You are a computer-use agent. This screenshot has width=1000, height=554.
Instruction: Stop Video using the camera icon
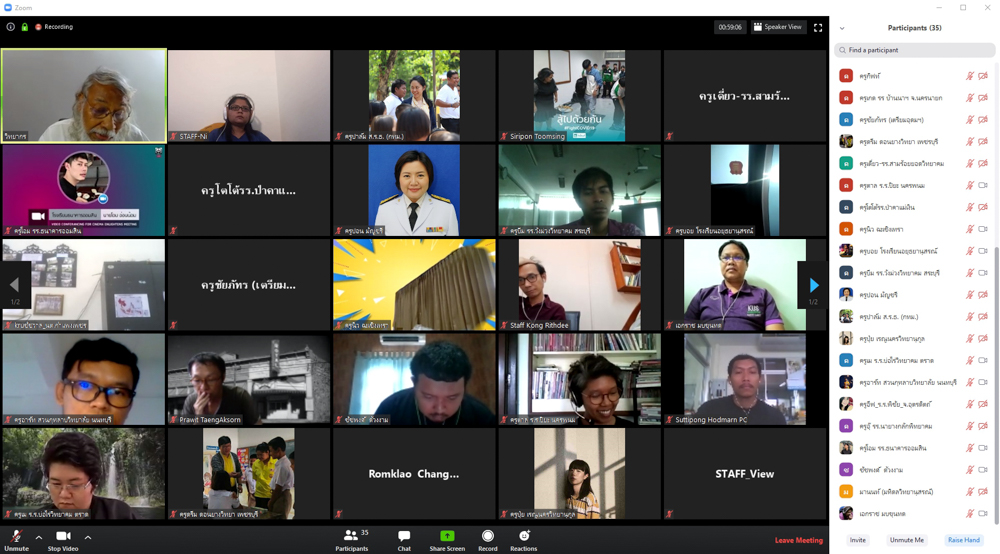(63, 538)
